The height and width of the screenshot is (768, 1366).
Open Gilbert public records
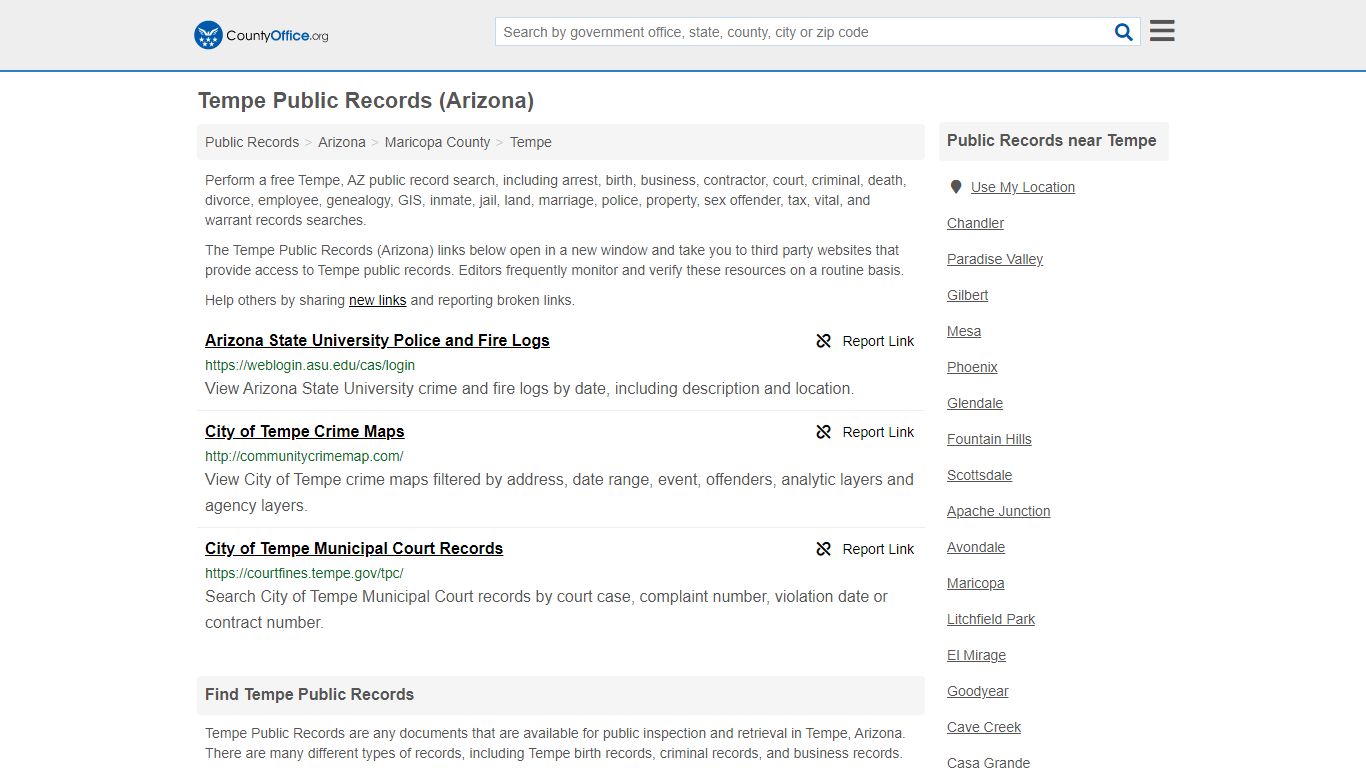click(x=967, y=295)
